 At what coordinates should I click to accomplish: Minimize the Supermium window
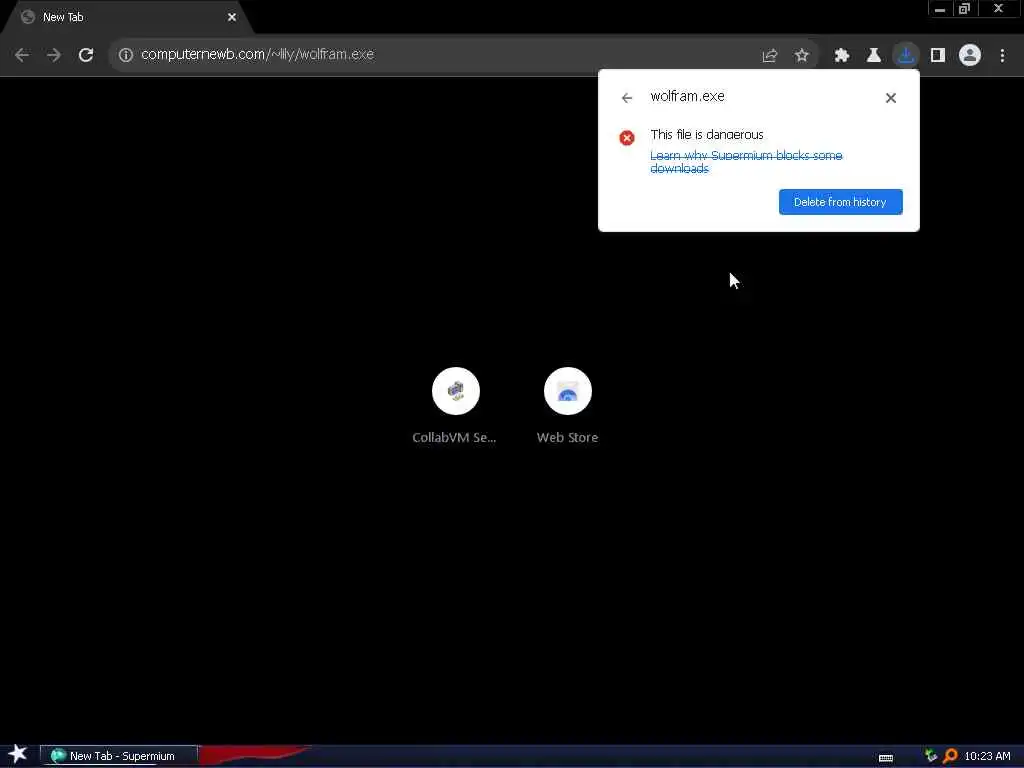pyautogui.click(x=940, y=9)
